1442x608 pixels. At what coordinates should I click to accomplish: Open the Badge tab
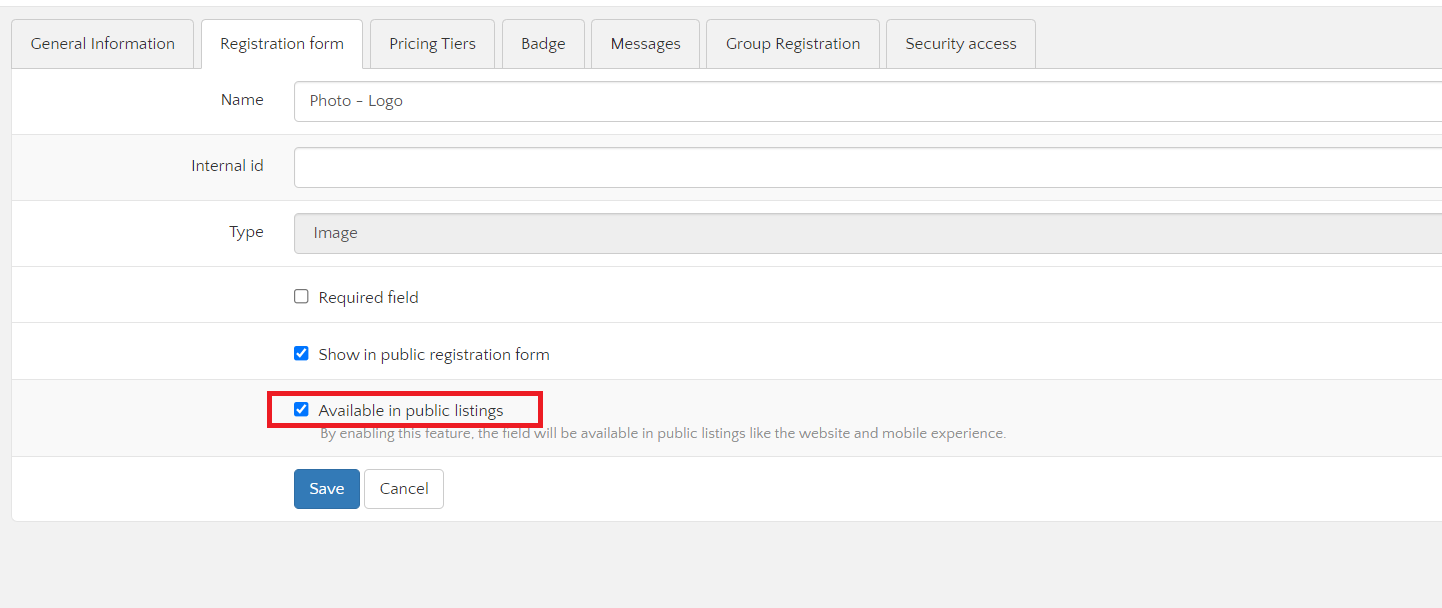click(543, 44)
